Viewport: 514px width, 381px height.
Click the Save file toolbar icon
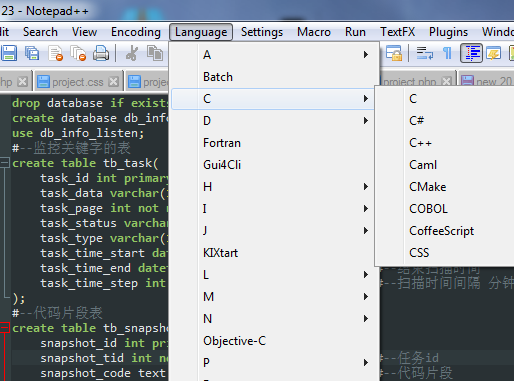tap(9, 53)
